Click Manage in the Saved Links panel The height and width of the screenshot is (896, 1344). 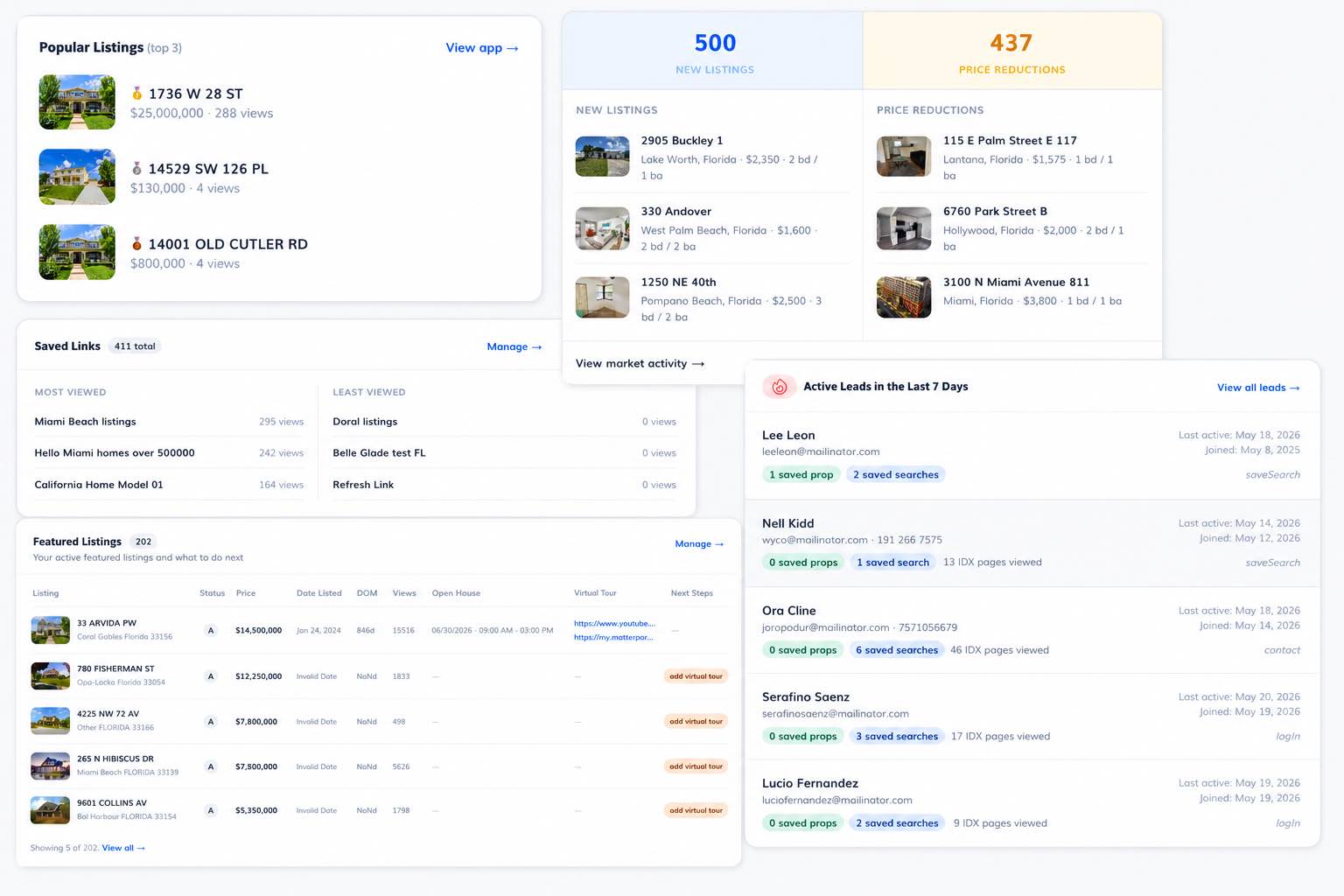pyautogui.click(x=514, y=346)
